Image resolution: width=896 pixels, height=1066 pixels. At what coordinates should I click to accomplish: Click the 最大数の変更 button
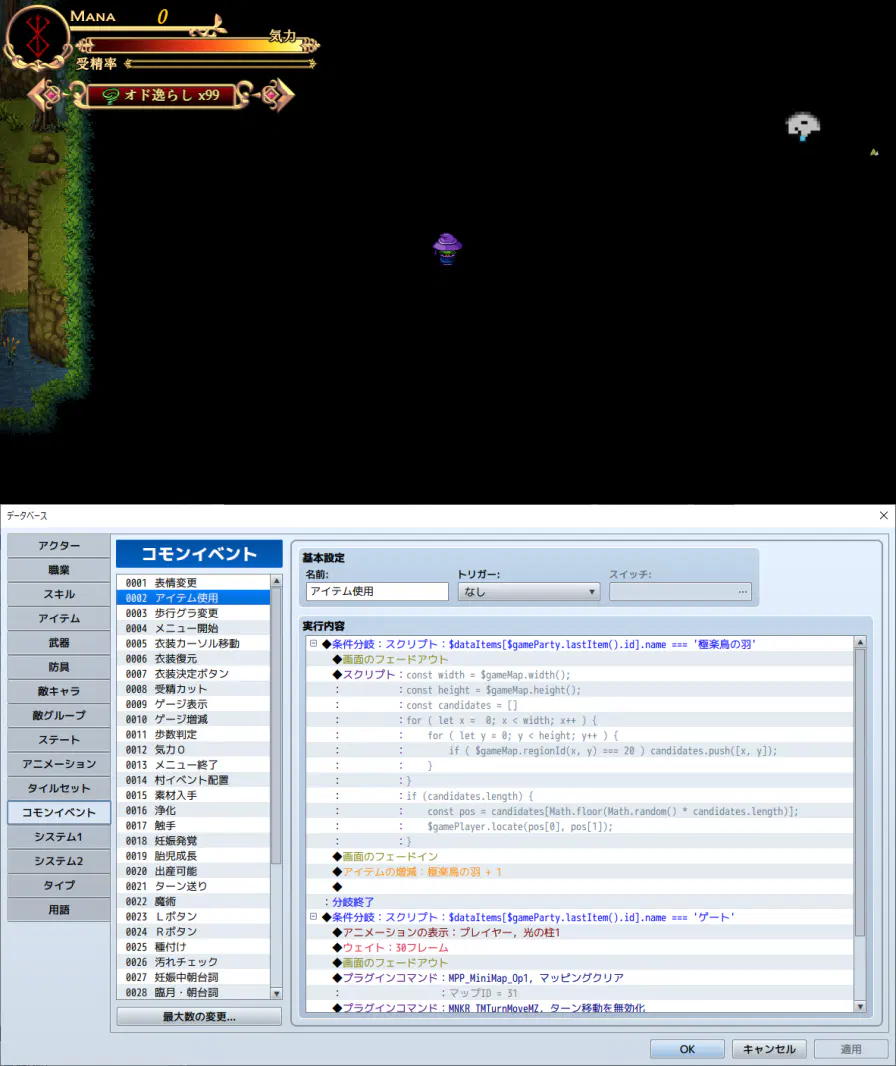point(199,1017)
